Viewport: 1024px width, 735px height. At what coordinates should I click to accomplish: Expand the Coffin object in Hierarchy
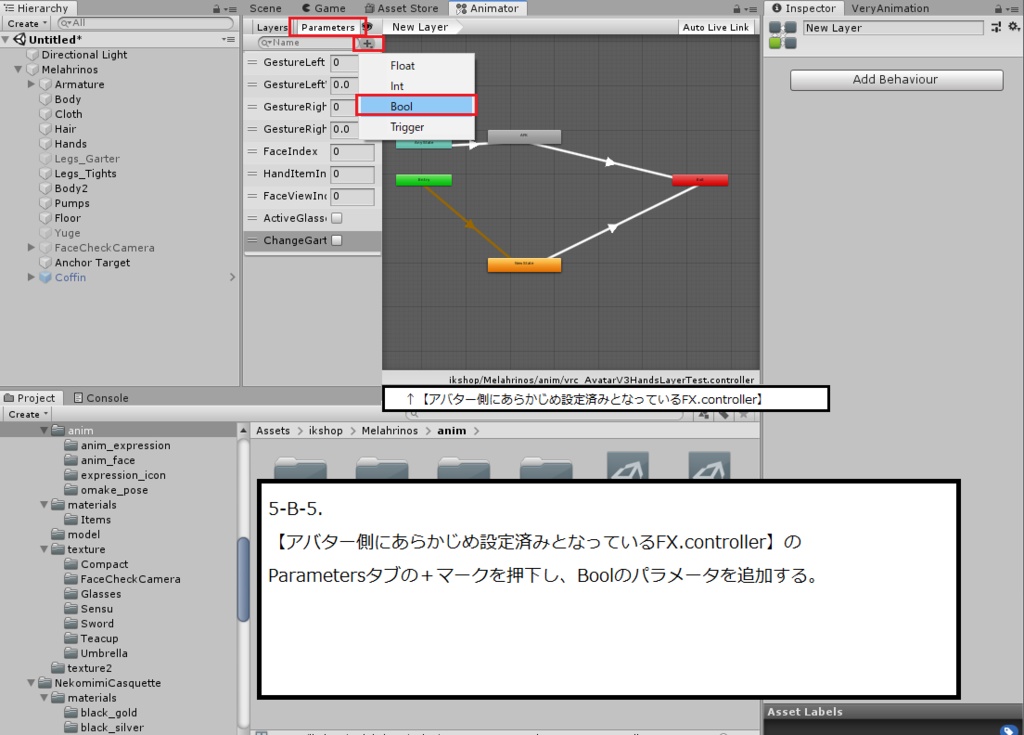[x=30, y=277]
